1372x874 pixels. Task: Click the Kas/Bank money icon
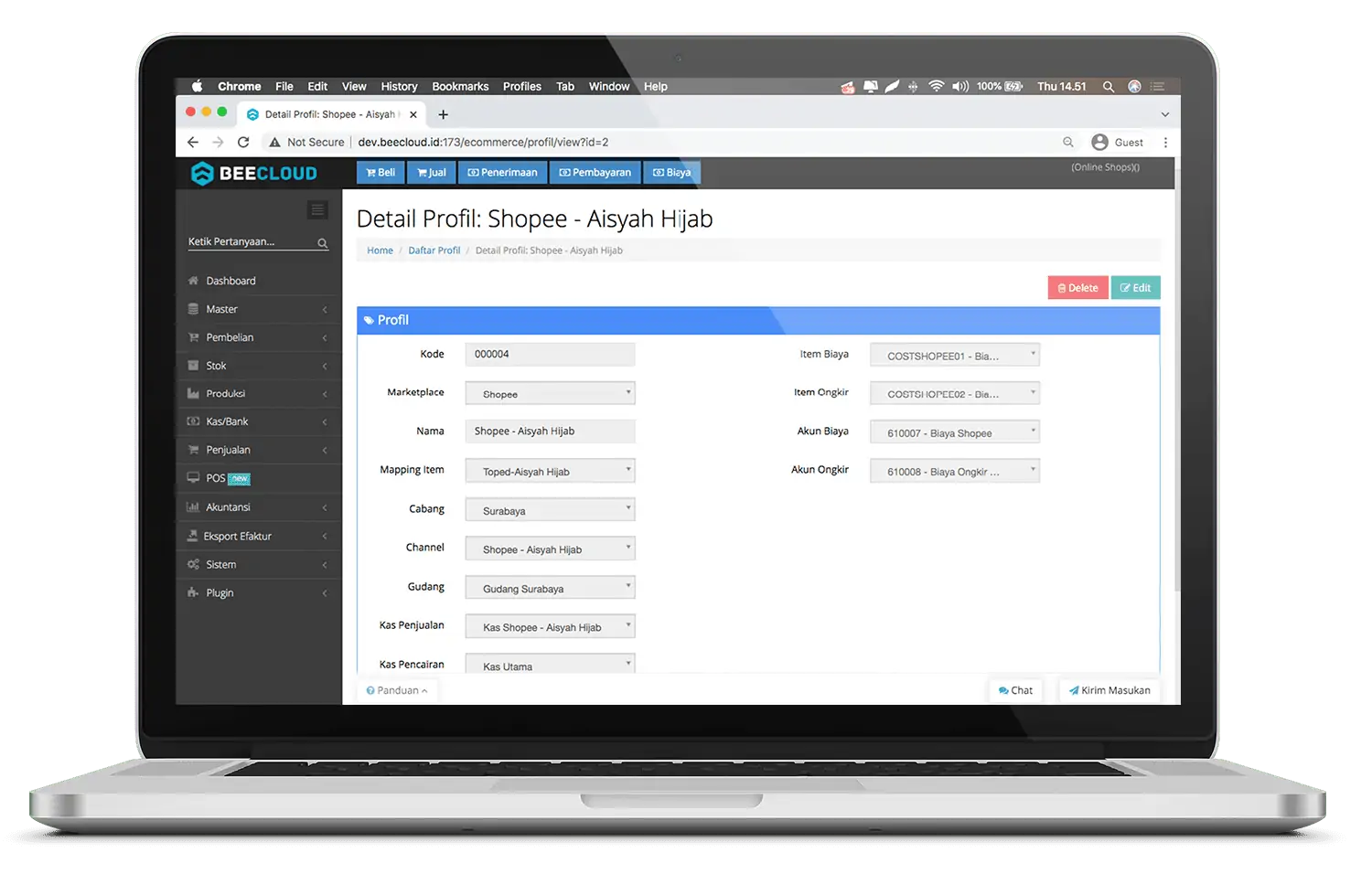tap(193, 421)
